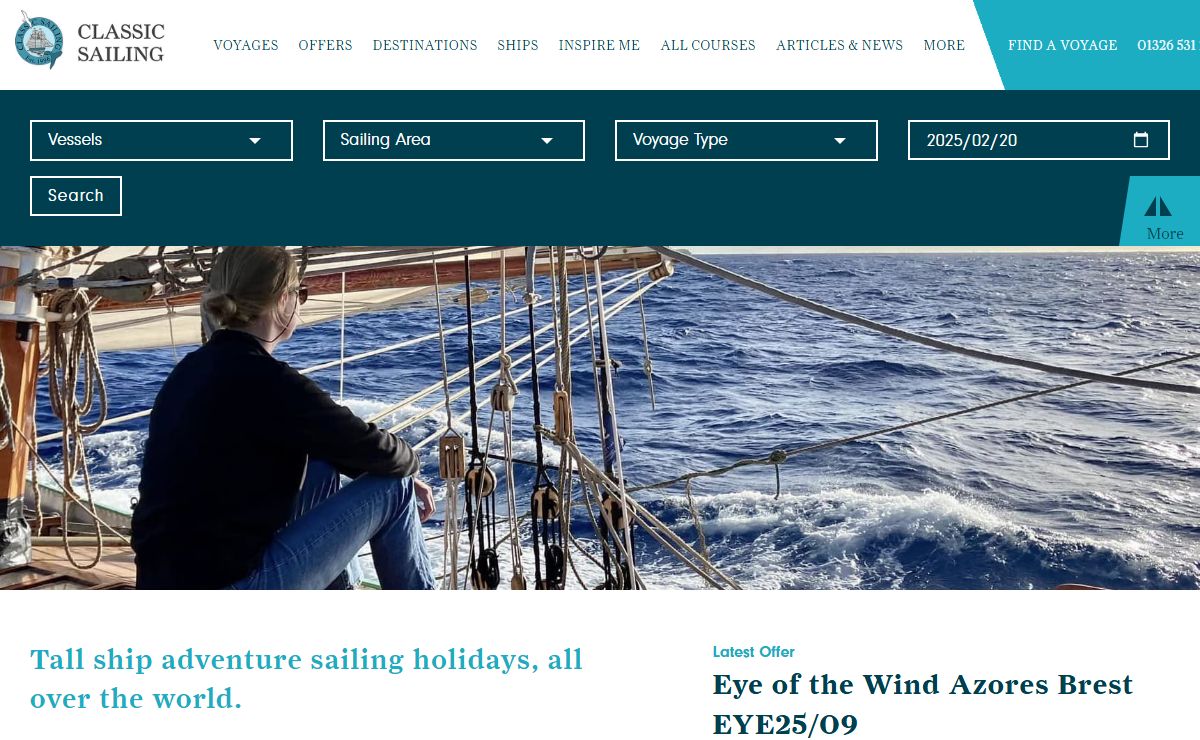Open the Sailing Area dropdown
The image size is (1200, 740).
coord(454,140)
